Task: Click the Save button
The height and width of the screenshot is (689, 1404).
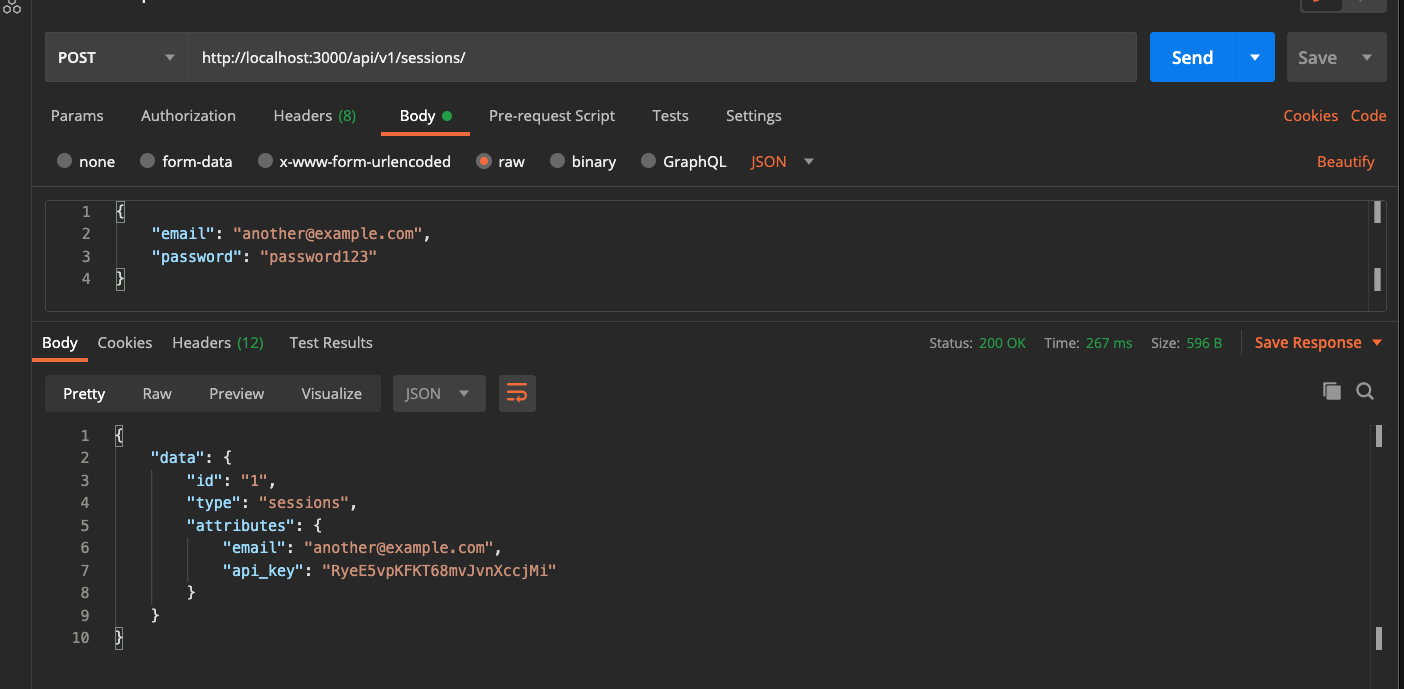Action: pyautogui.click(x=1317, y=57)
